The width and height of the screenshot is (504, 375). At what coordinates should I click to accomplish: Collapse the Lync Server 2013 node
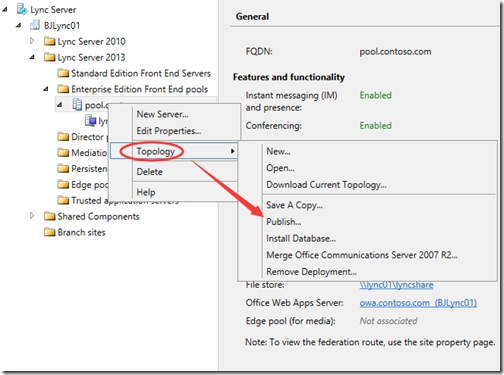[x=32, y=57]
